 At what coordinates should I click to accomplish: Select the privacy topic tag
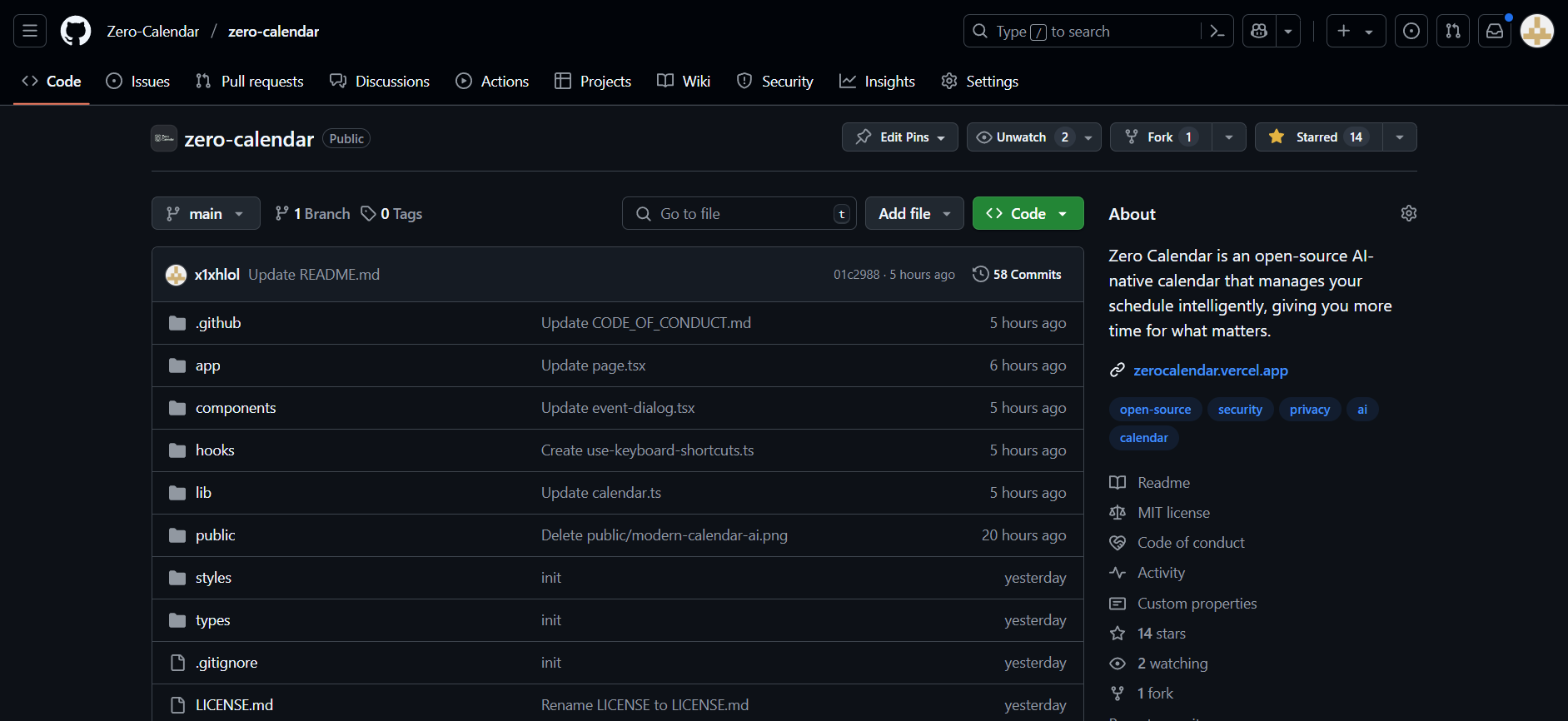[x=1309, y=409]
